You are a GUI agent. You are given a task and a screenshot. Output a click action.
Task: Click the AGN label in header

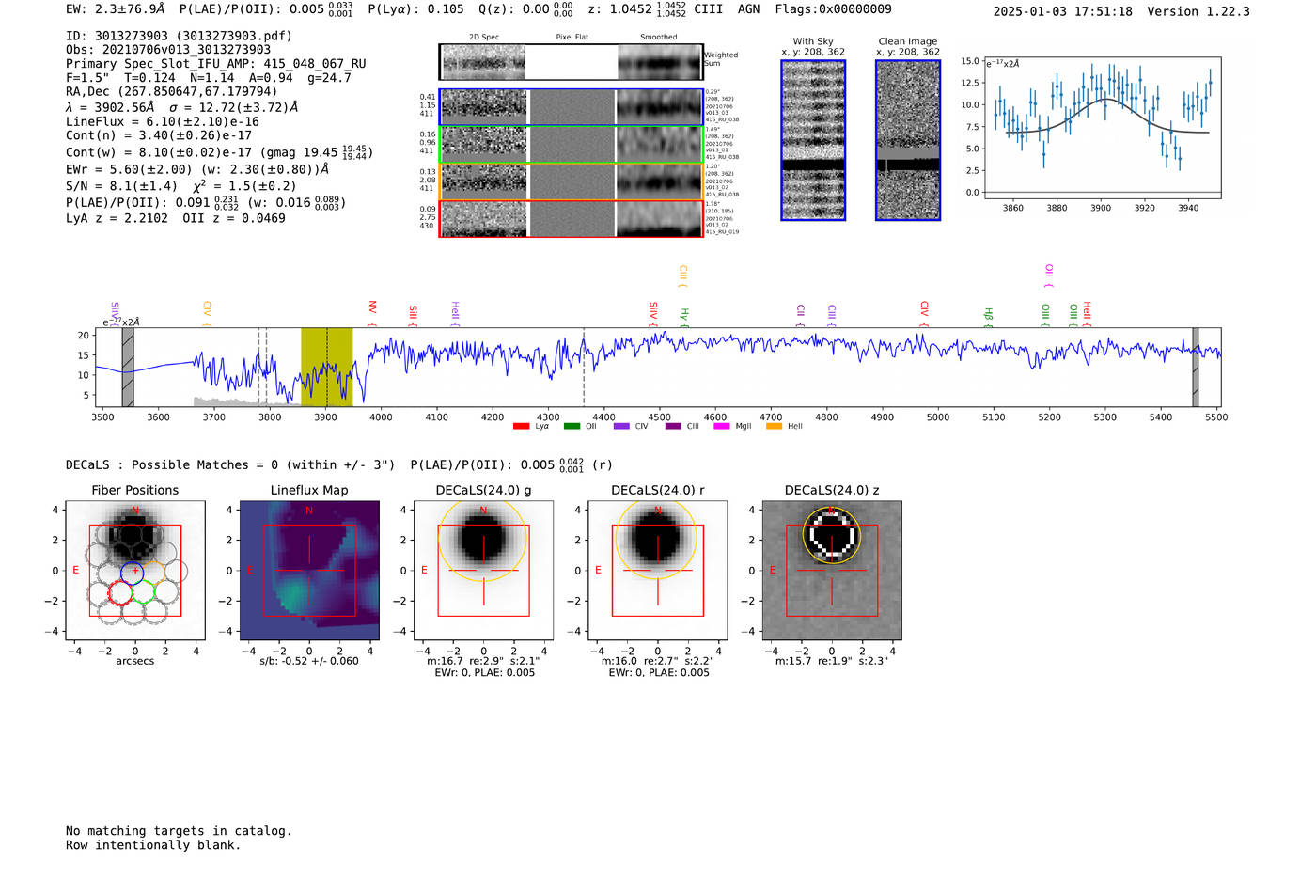click(x=748, y=9)
